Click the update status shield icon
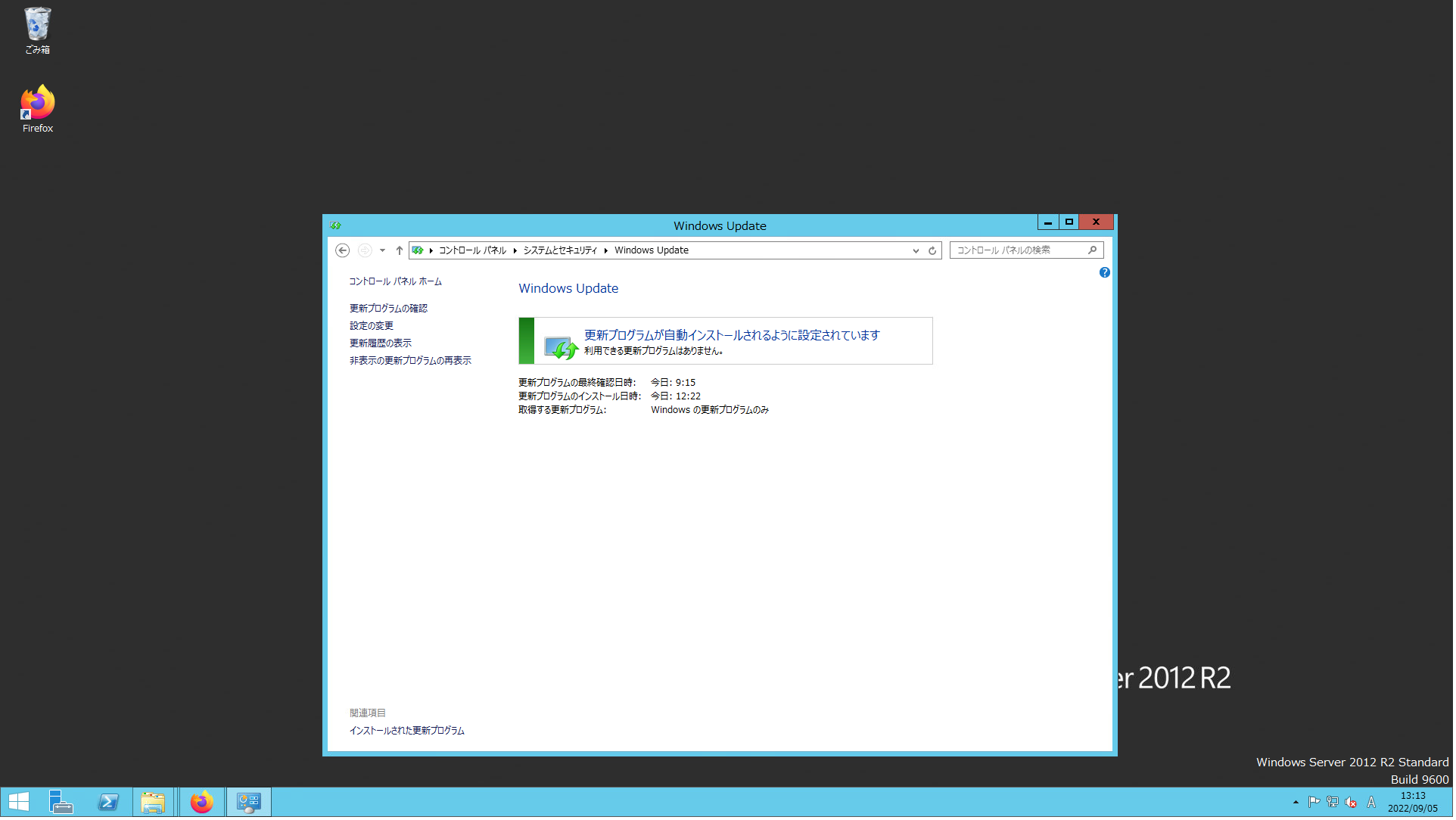 pyautogui.click(x=562, y=349)
